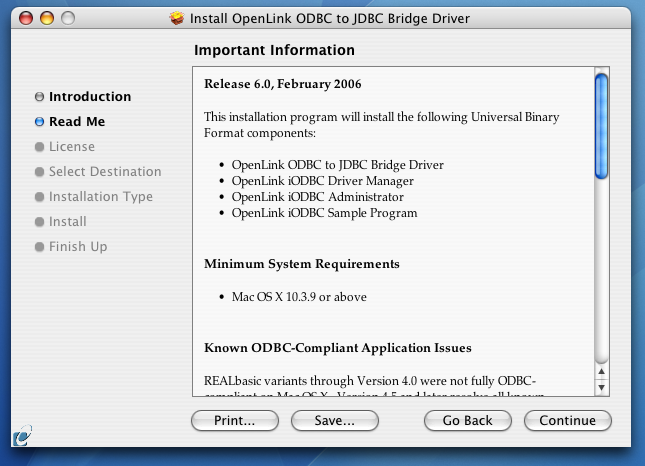
Task: Click the gray bullet beside Finish Up
Action: pyautogui.click(x=39, y=247)
